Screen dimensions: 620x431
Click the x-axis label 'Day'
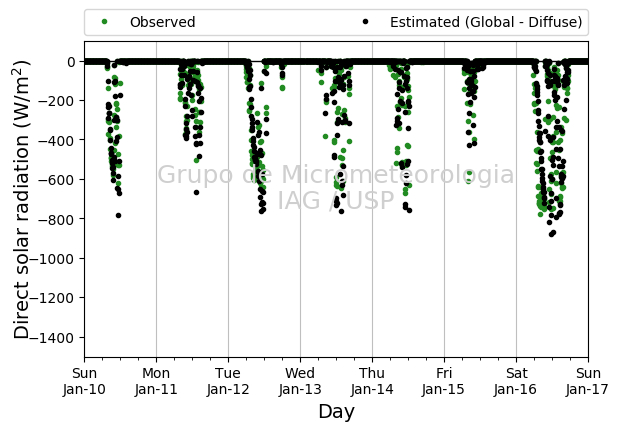(336, 412)
